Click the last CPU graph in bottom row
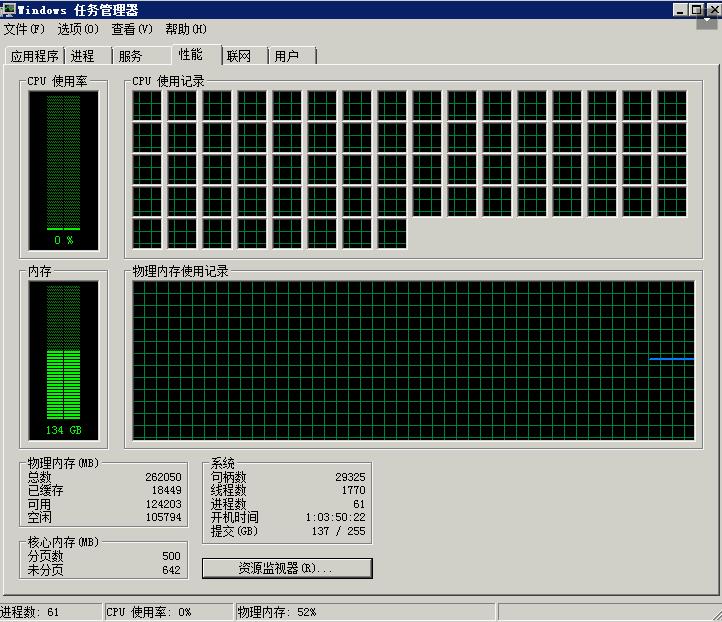The width and height of the screenshot is (722, 622). click(392, 233)
